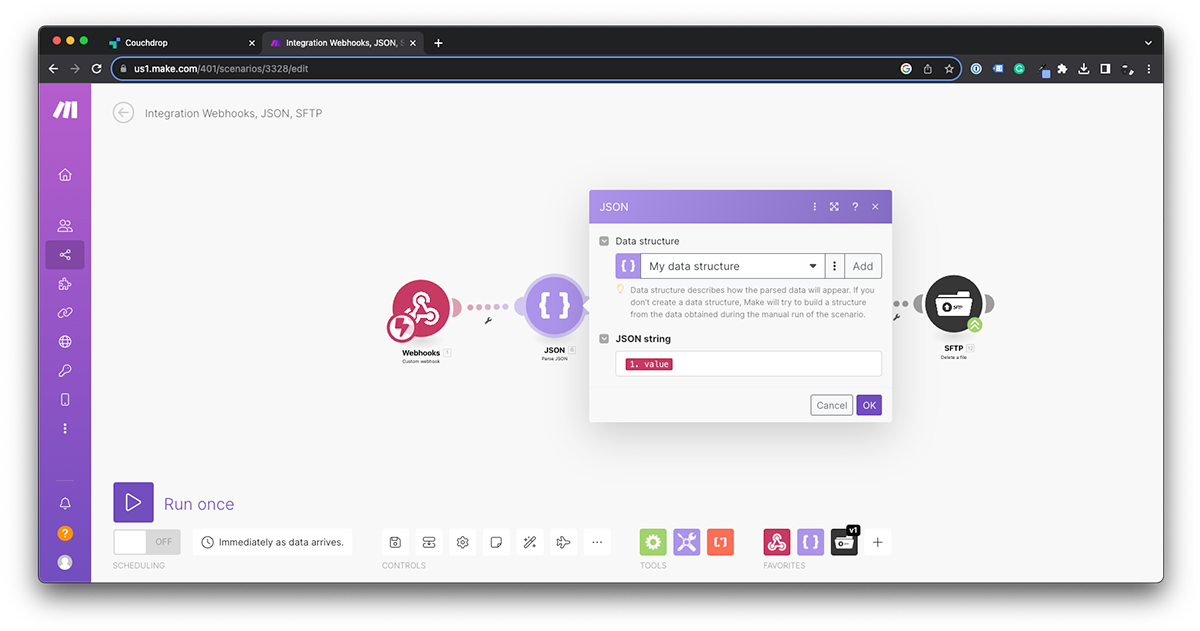Screen dimensions: 1200x631
Task: Click the auto-align magic wand icon
Action: pos(530,542)
